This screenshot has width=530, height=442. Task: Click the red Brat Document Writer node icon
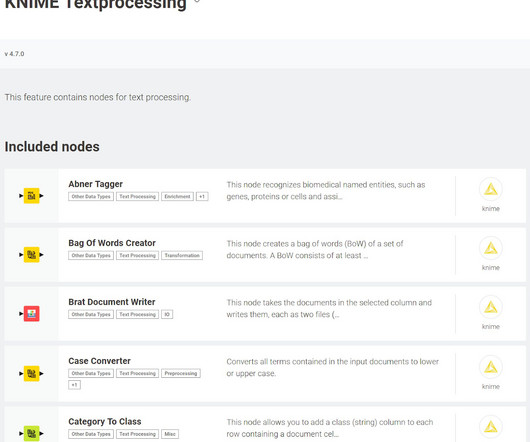coord(30,314)
